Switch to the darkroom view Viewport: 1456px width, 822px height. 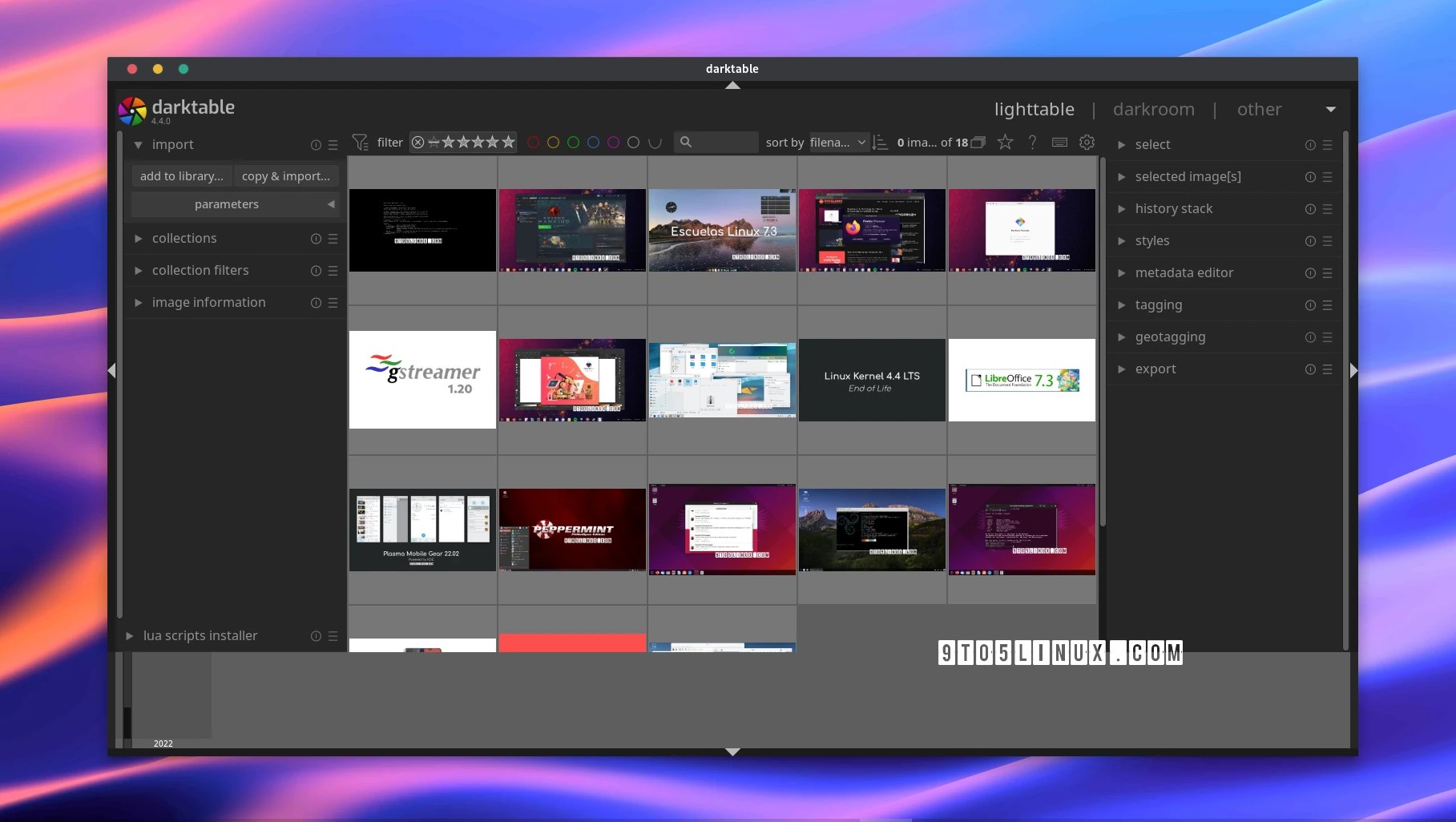click(1153, 110)
